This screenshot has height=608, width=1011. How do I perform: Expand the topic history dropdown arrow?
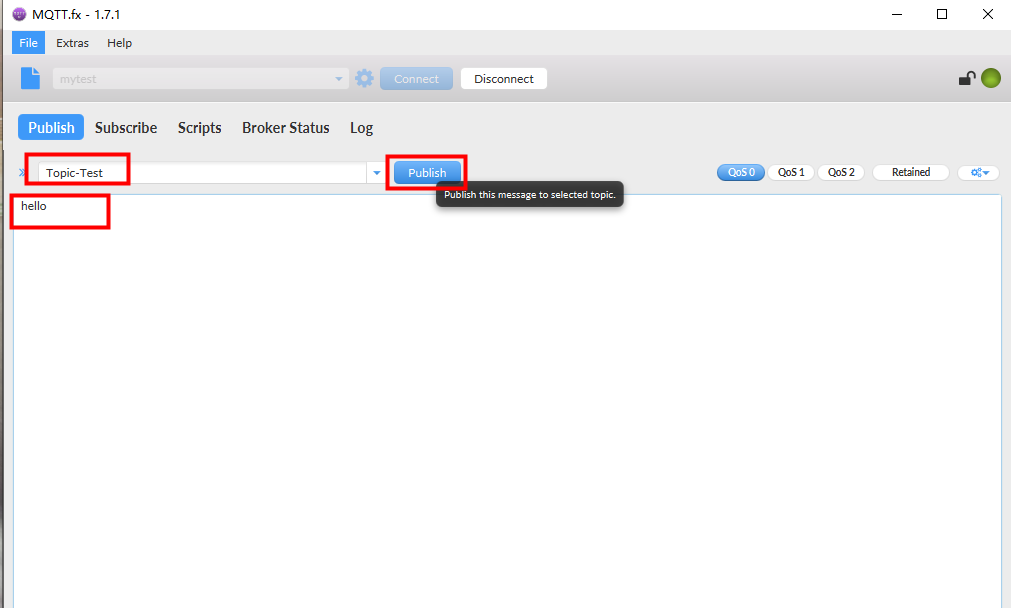pyautogui.click(x=377, y=172)
